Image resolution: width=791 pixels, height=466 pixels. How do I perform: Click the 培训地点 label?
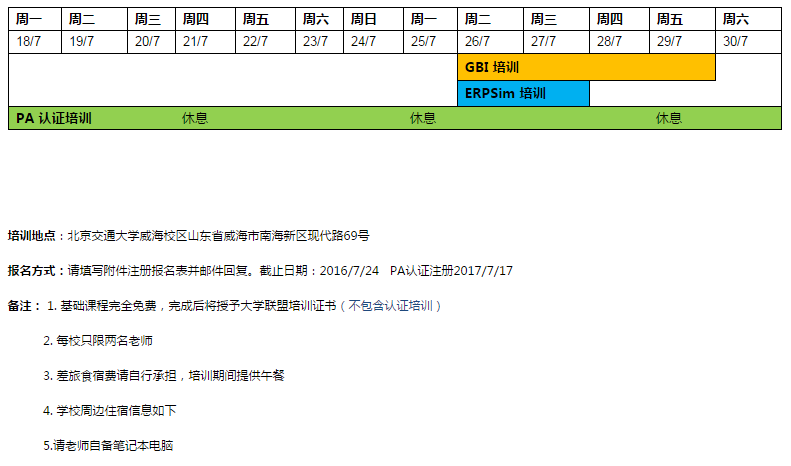[x=31, y=236]
